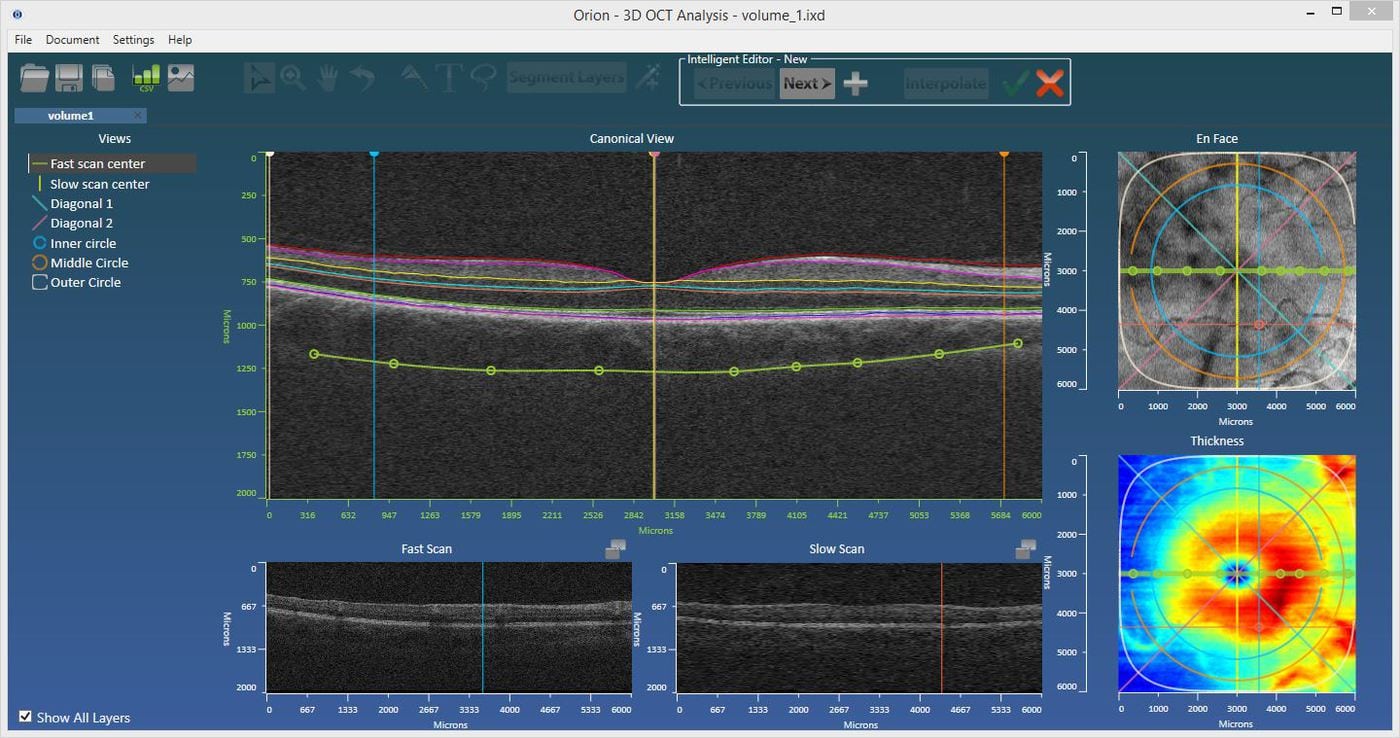Select the lasso region tool
The image size is (1400, 738).
(483, 78)
